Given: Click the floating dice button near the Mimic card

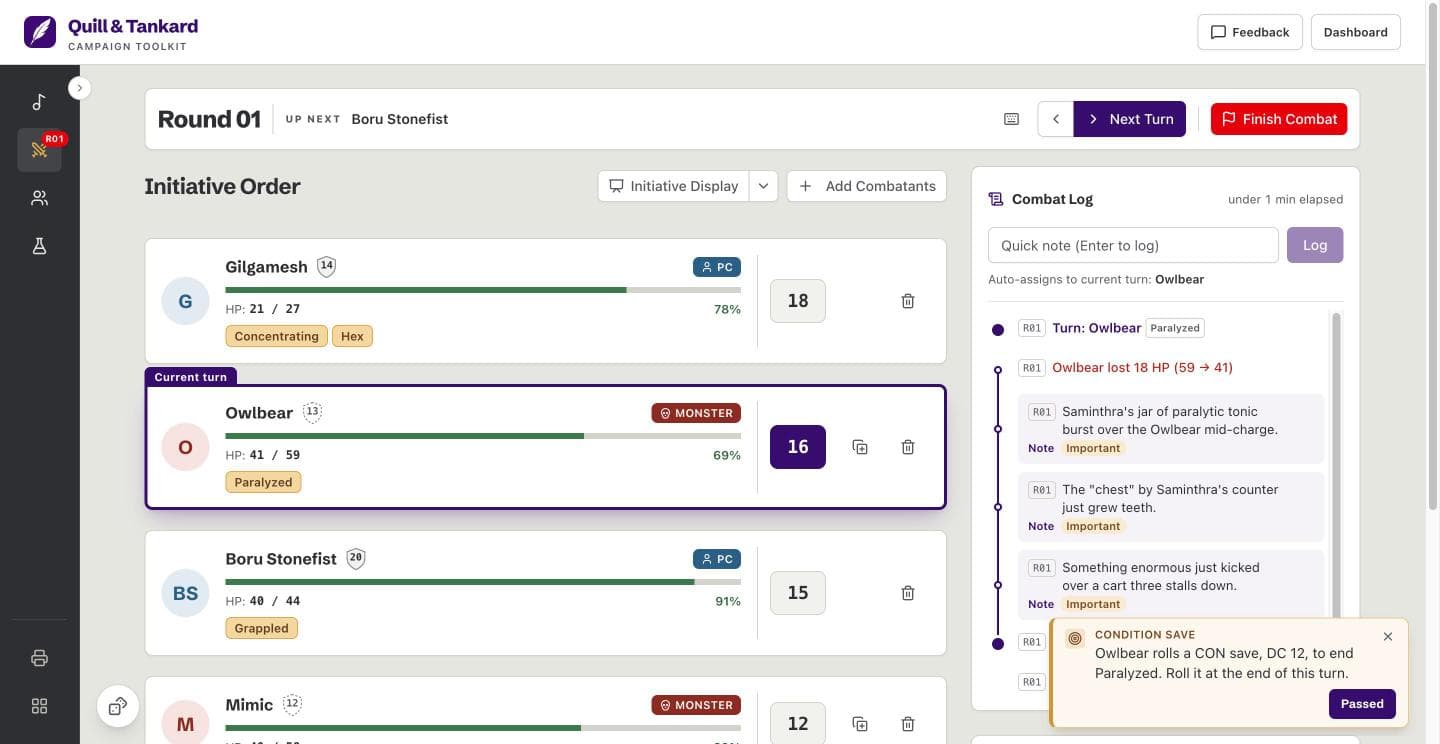Looking at the screenshot, I should tap(118, 706).
